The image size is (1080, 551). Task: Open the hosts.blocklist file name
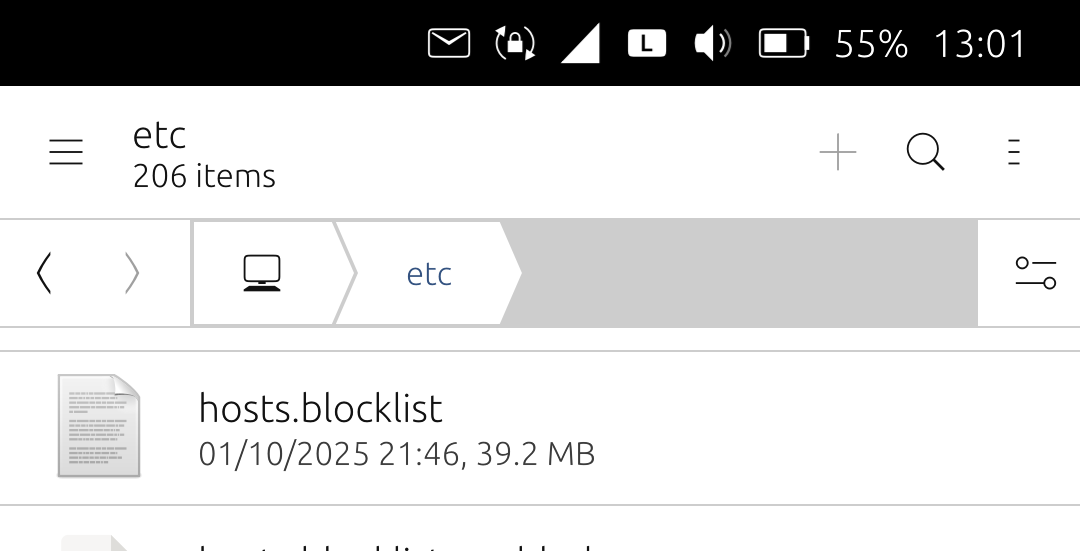pos(320,408)
